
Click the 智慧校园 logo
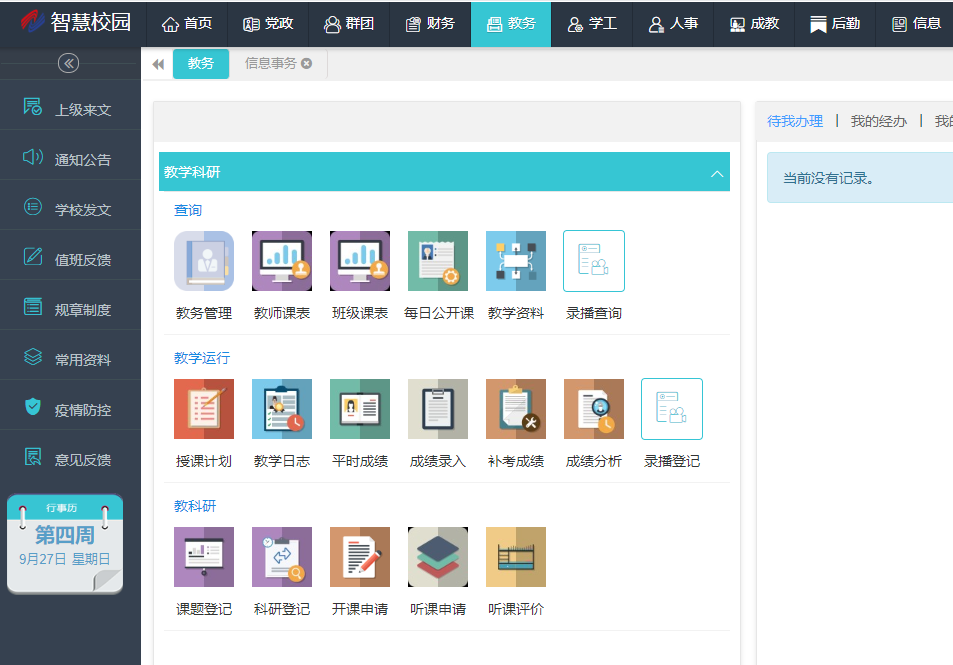click(x=76, y=22)
